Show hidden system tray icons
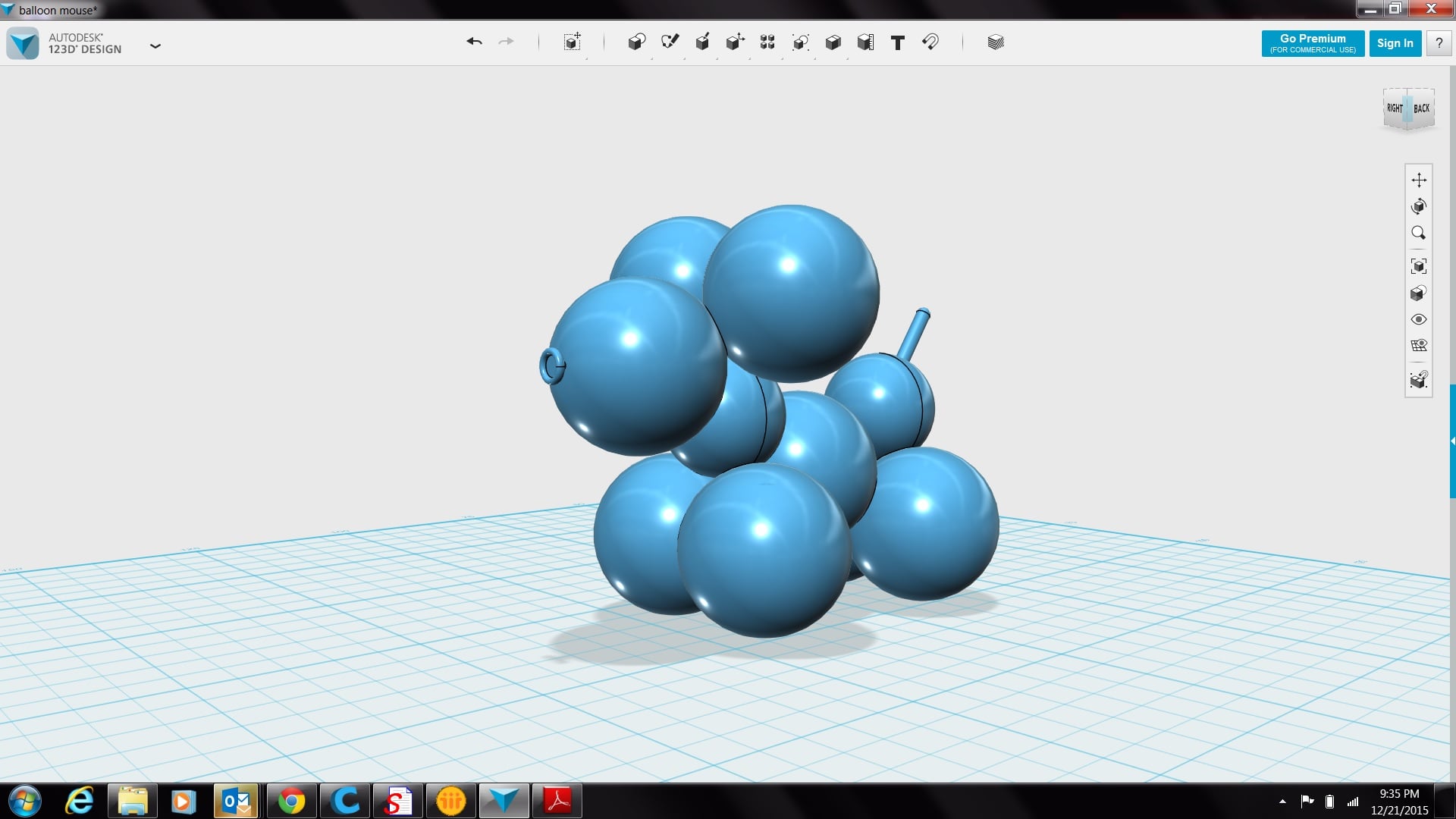 [x=1282, y=801]
